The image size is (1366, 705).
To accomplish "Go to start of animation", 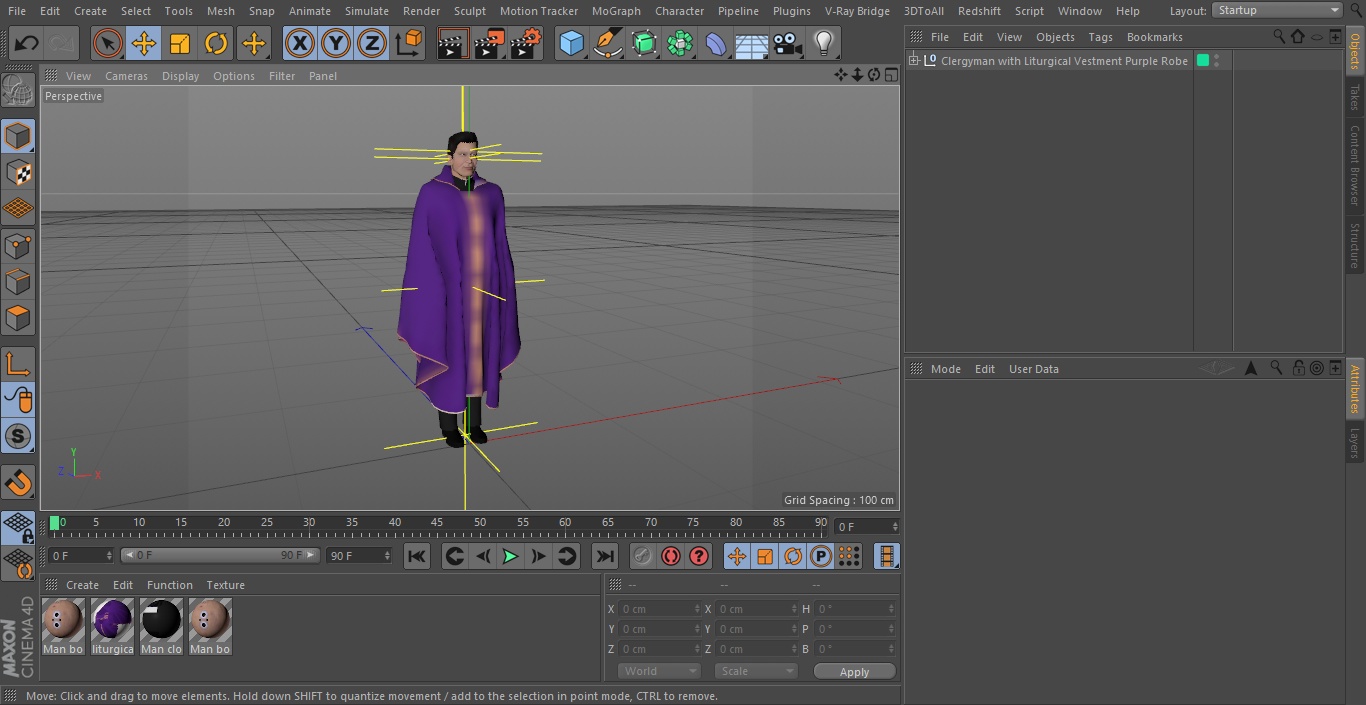I will 417,556.
